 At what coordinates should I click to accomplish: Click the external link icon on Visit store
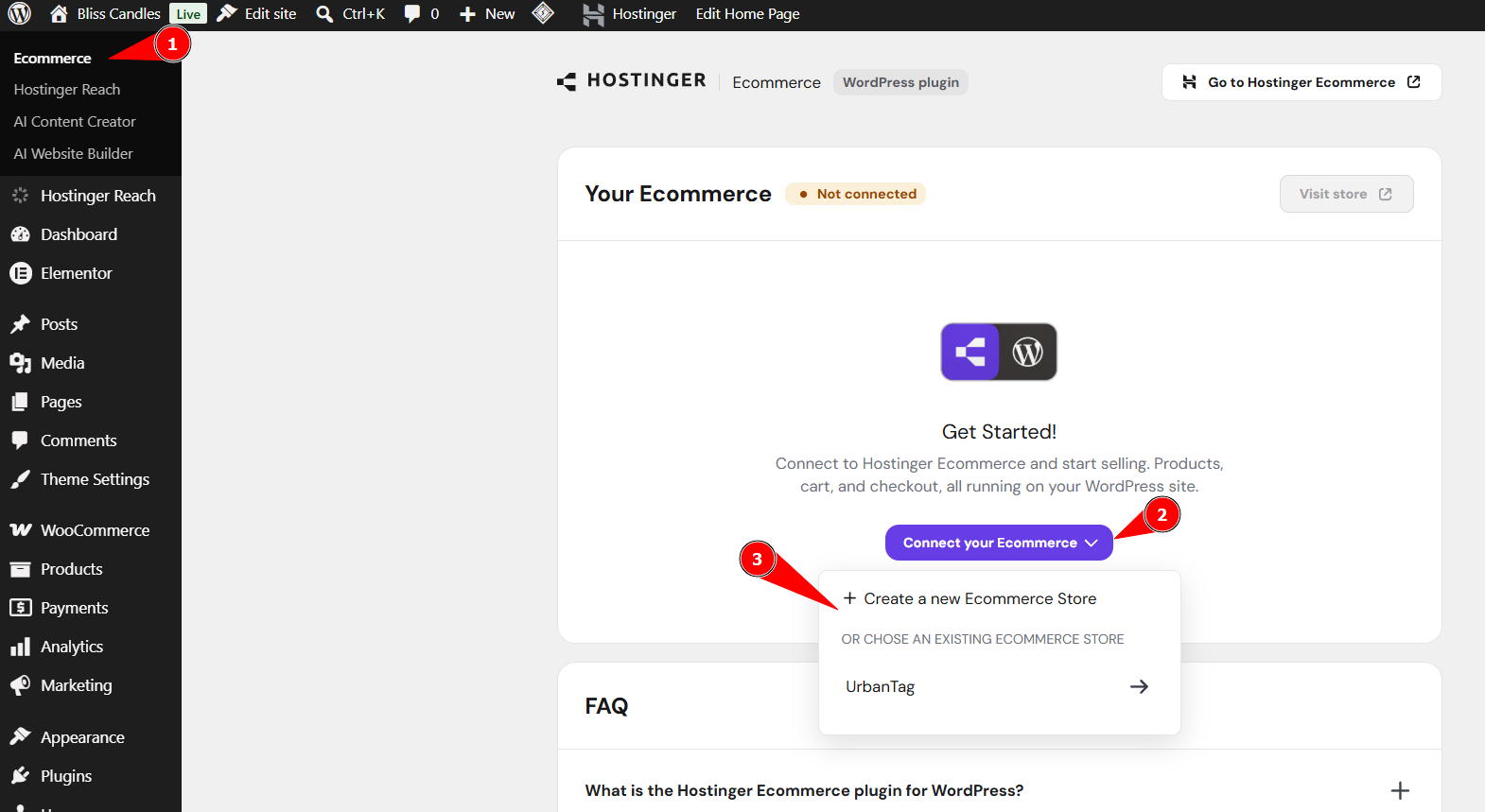(x=1386, y=194)
